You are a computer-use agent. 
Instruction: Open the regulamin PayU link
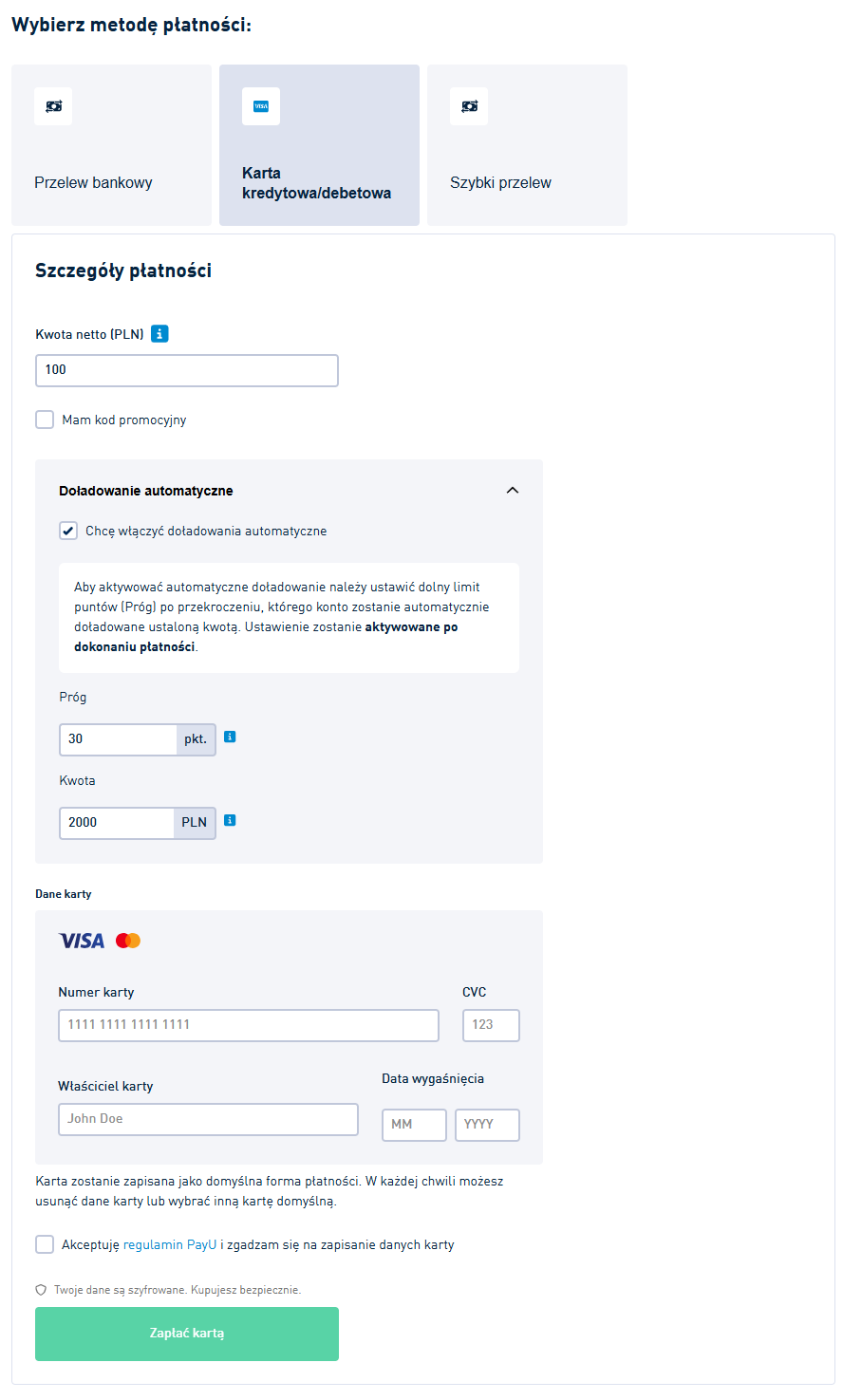(x=170, y=1244)
